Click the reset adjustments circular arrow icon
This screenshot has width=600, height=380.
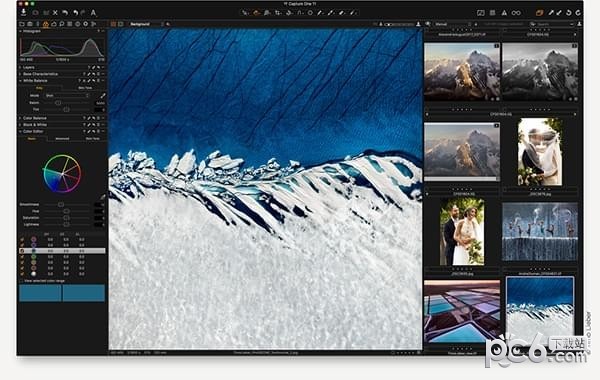[569, 13]
